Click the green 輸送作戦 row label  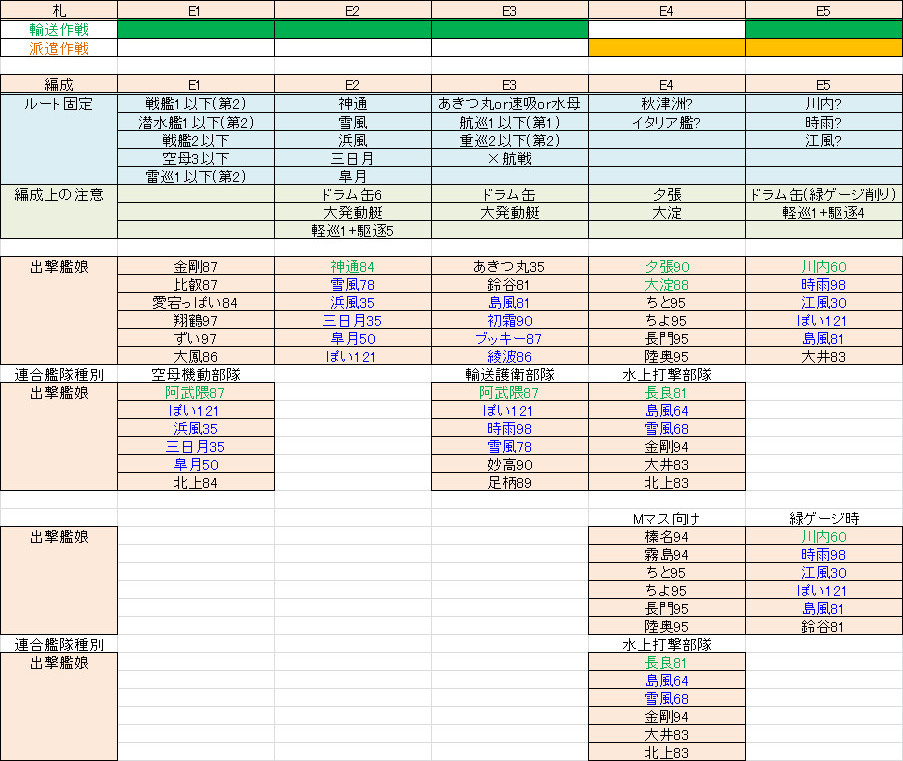pyautogui.click(x=59, y=29)
